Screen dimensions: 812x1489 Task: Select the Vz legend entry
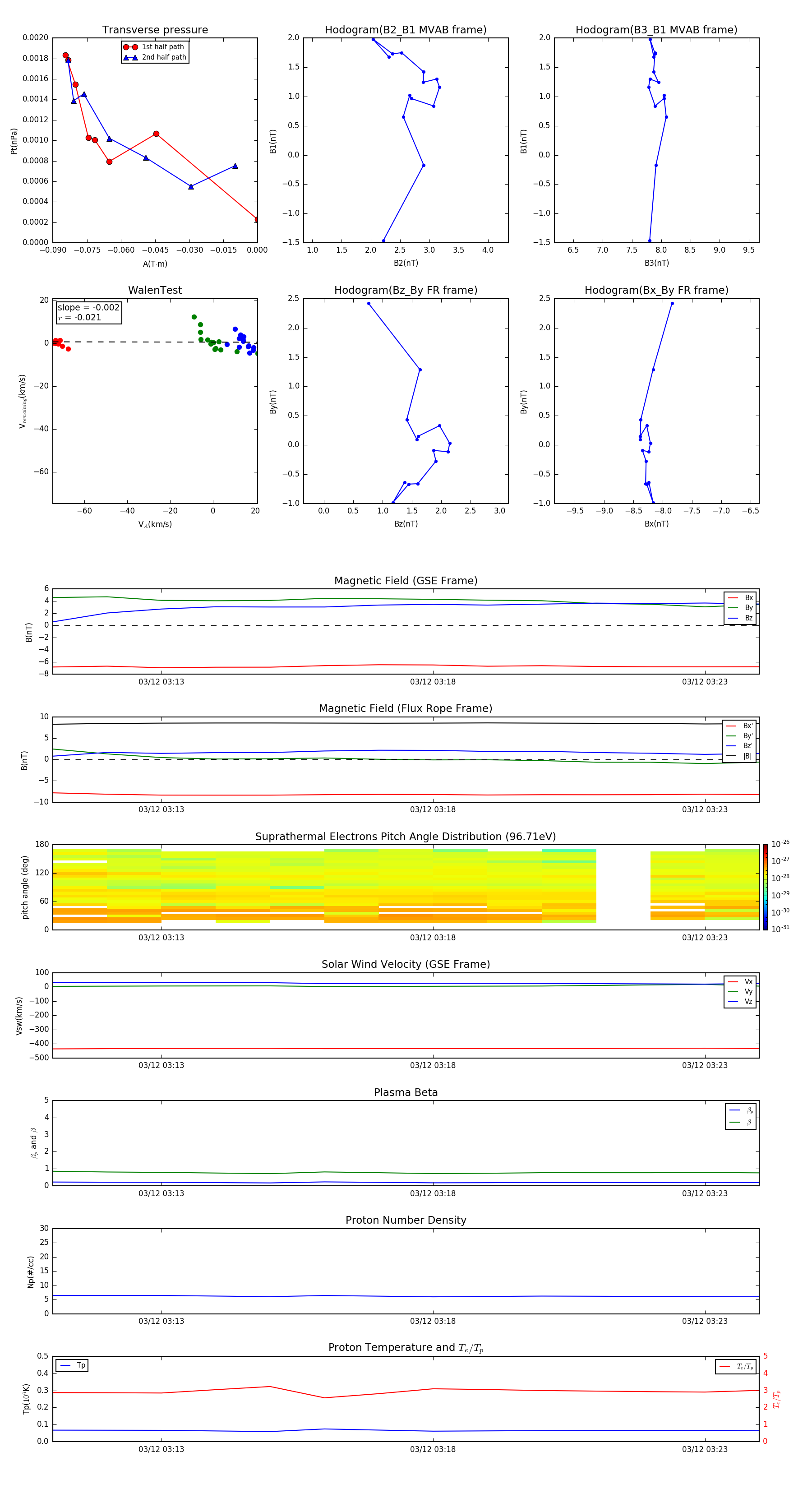coord(740,1002)
